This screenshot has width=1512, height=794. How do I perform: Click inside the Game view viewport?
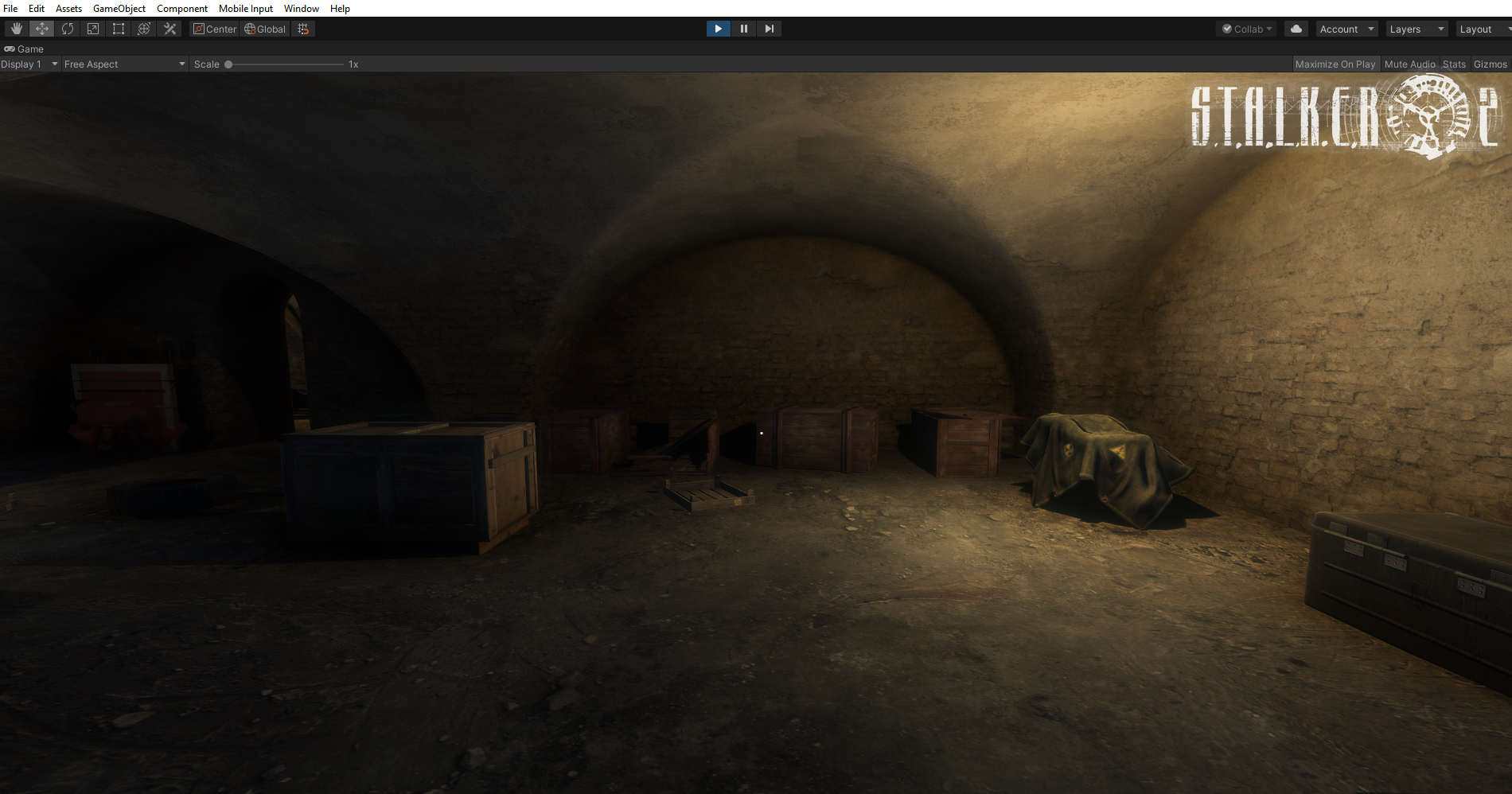click(x=756, y=433)
